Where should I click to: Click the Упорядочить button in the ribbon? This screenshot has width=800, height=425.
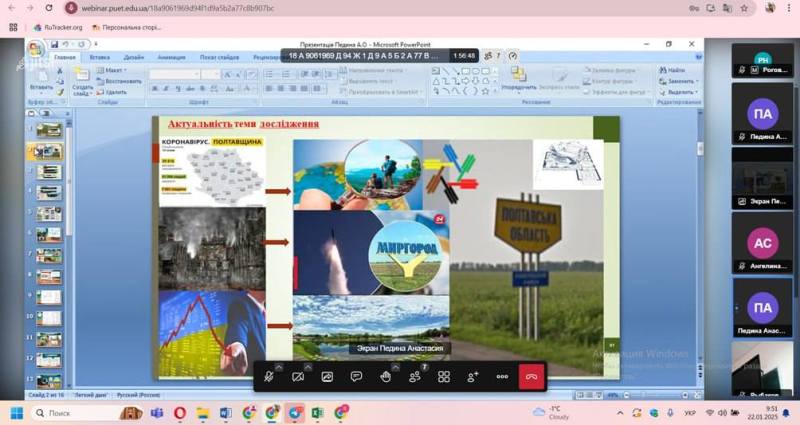pyautogui.click(x=519, y=80)
